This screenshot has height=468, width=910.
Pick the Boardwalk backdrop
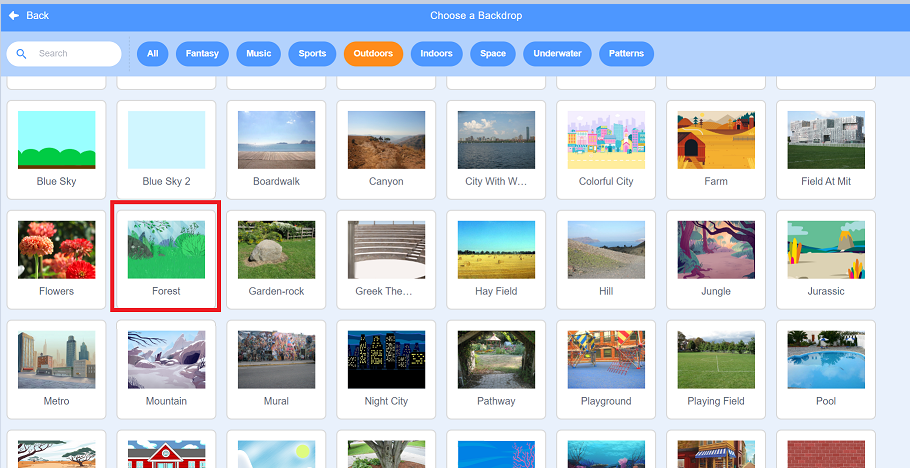[x=276, y=150]
